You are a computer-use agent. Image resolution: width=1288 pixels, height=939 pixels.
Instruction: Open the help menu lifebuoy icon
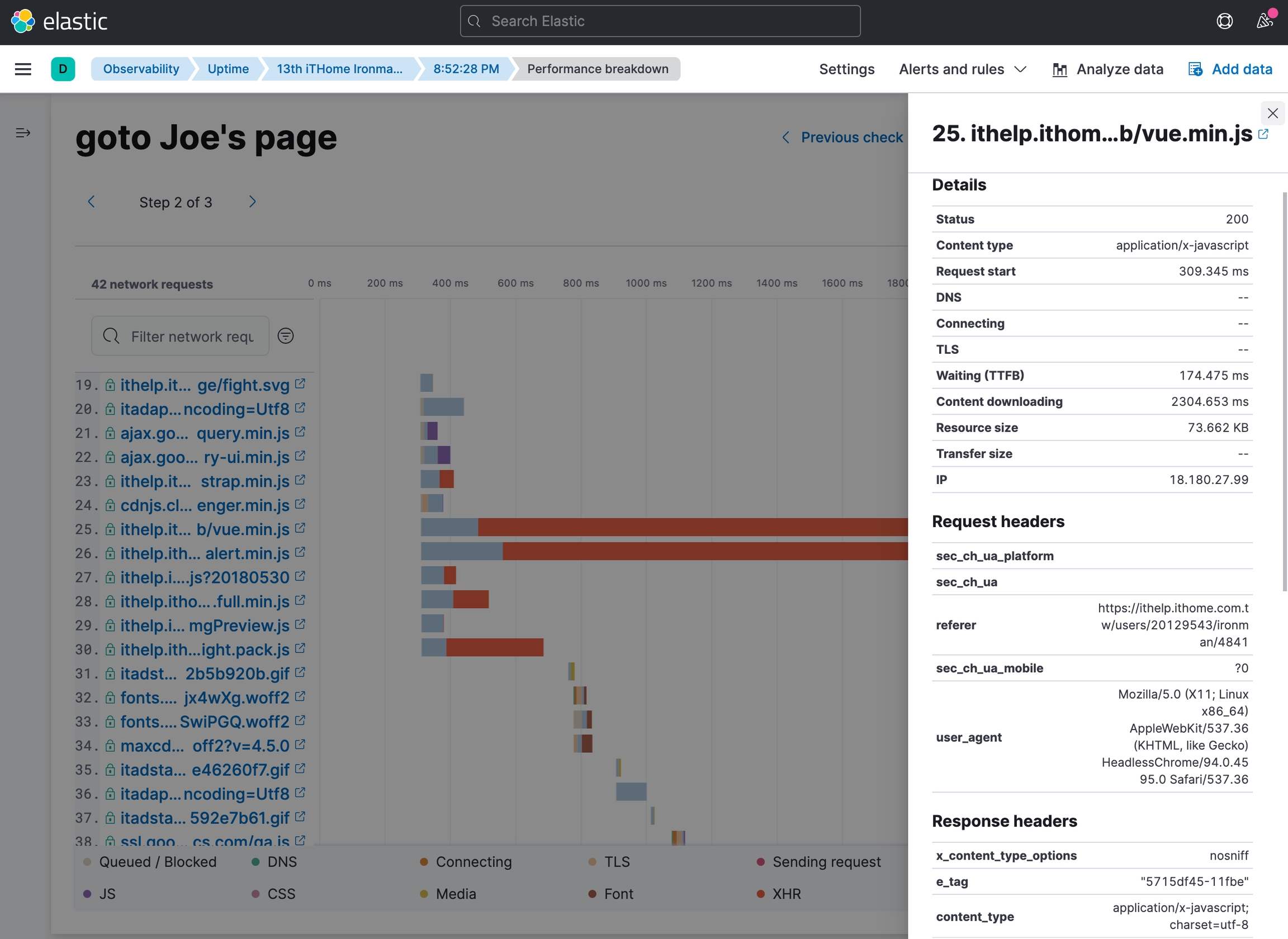point(1224,22)
